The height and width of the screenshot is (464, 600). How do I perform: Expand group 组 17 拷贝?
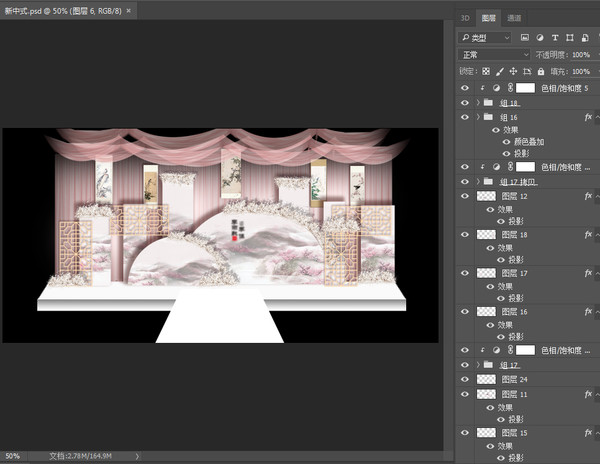[x=478, y=181]
